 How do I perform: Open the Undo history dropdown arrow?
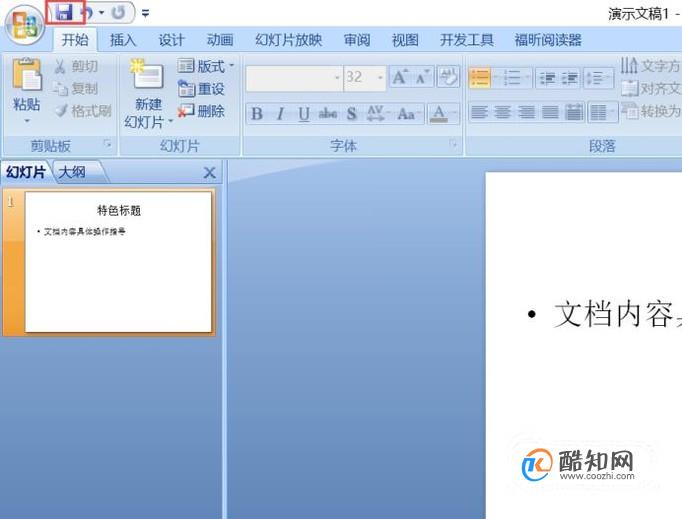pos(101,13)
